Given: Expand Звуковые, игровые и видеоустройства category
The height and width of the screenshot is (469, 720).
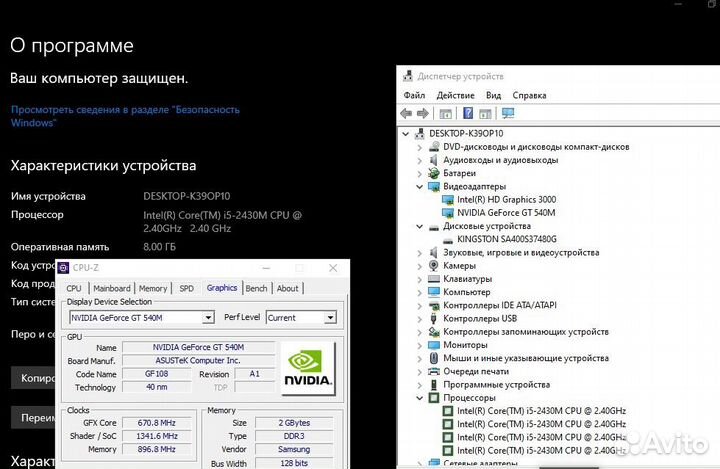Looking at the screenshot, I should (419, 253).
